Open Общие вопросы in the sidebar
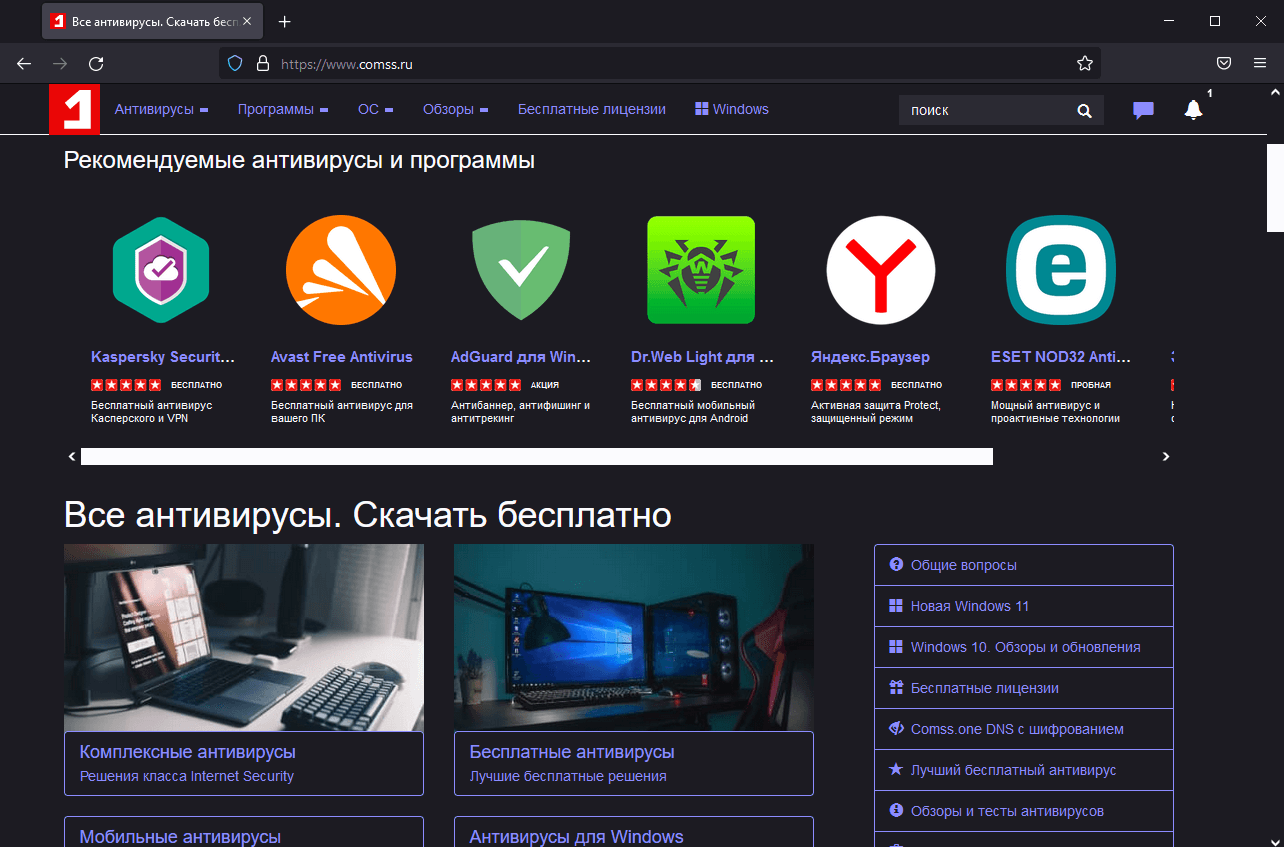Viewport: 1284px width, 847px height. coord(1023,565)
